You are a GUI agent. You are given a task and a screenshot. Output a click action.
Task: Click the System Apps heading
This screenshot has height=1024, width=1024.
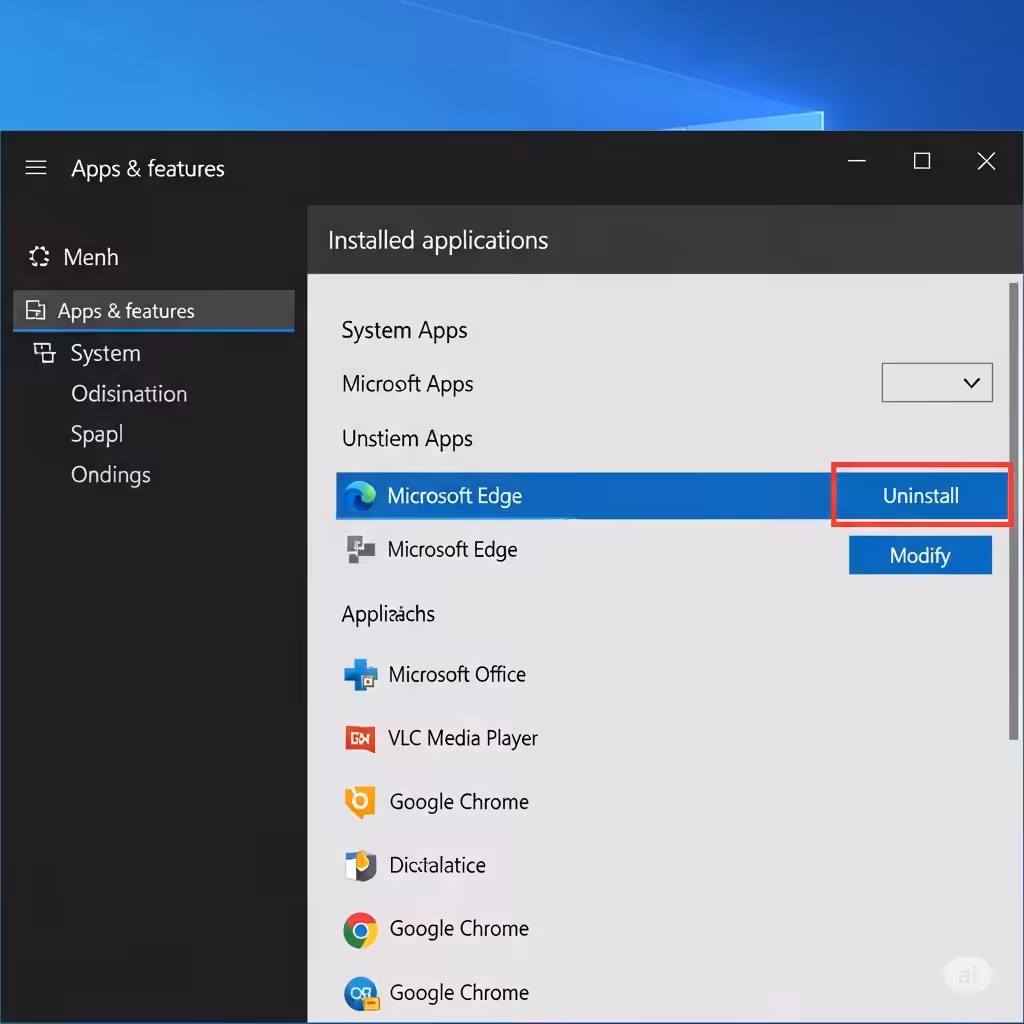tap(404, 330)
